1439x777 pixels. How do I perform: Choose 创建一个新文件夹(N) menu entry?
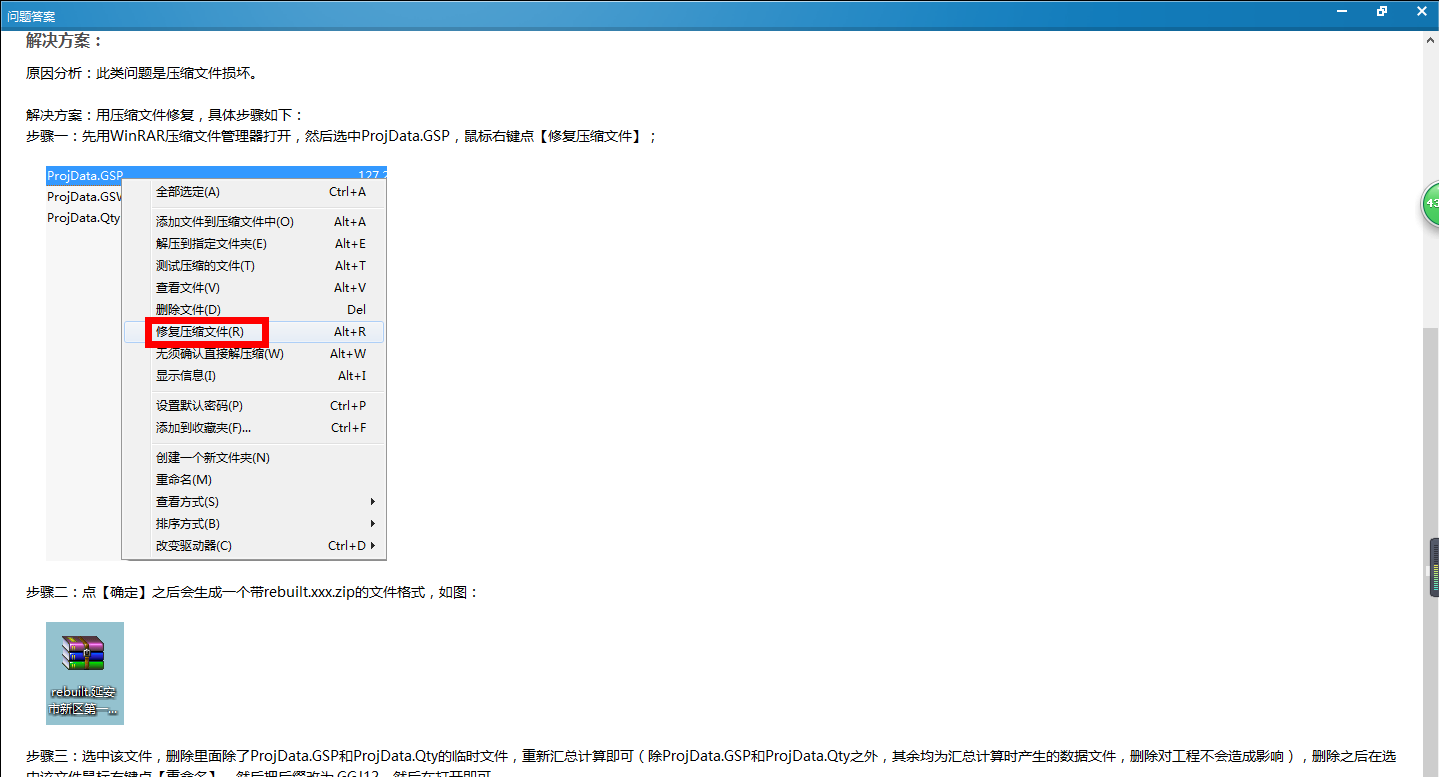pos(253,458)
